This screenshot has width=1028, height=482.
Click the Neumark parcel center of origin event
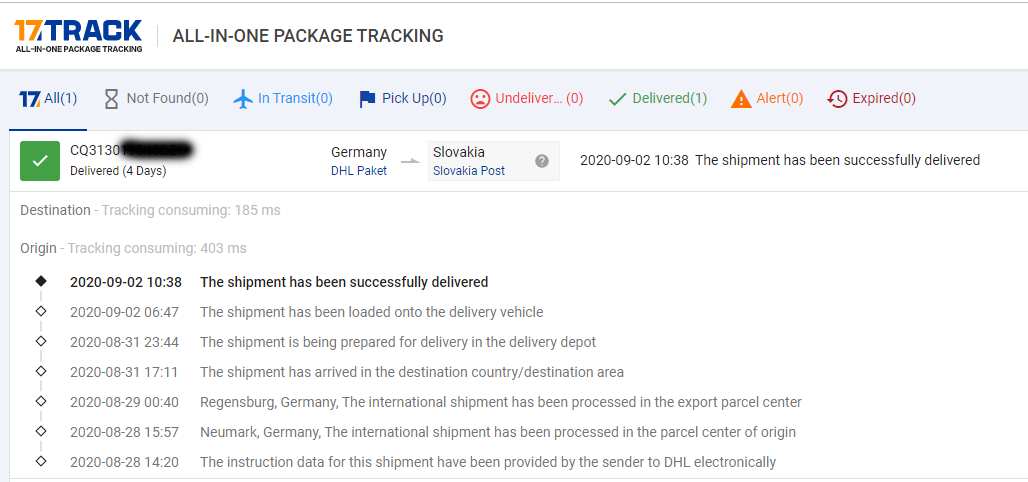(497, 432)
